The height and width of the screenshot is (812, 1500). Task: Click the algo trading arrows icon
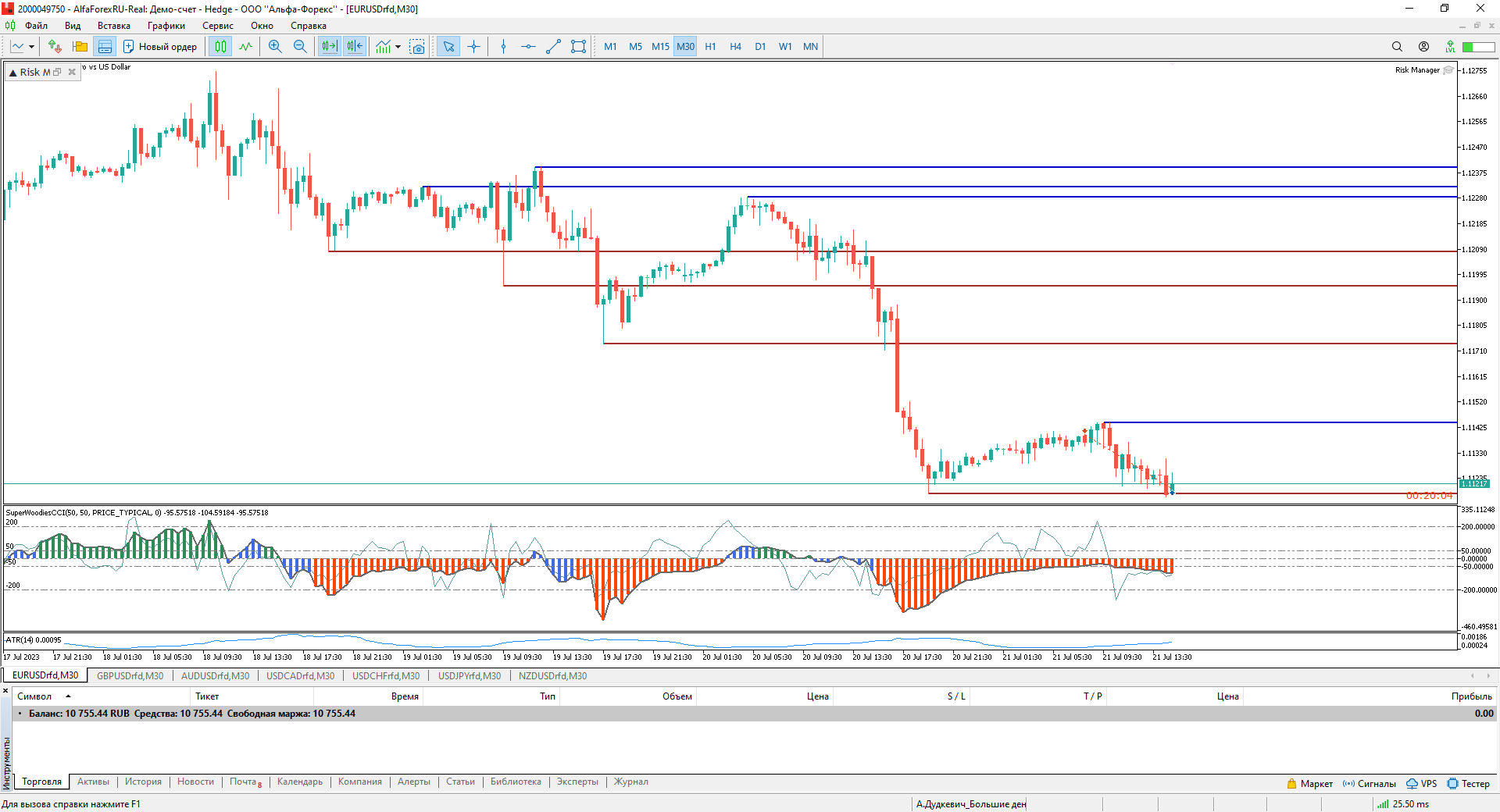55,47
